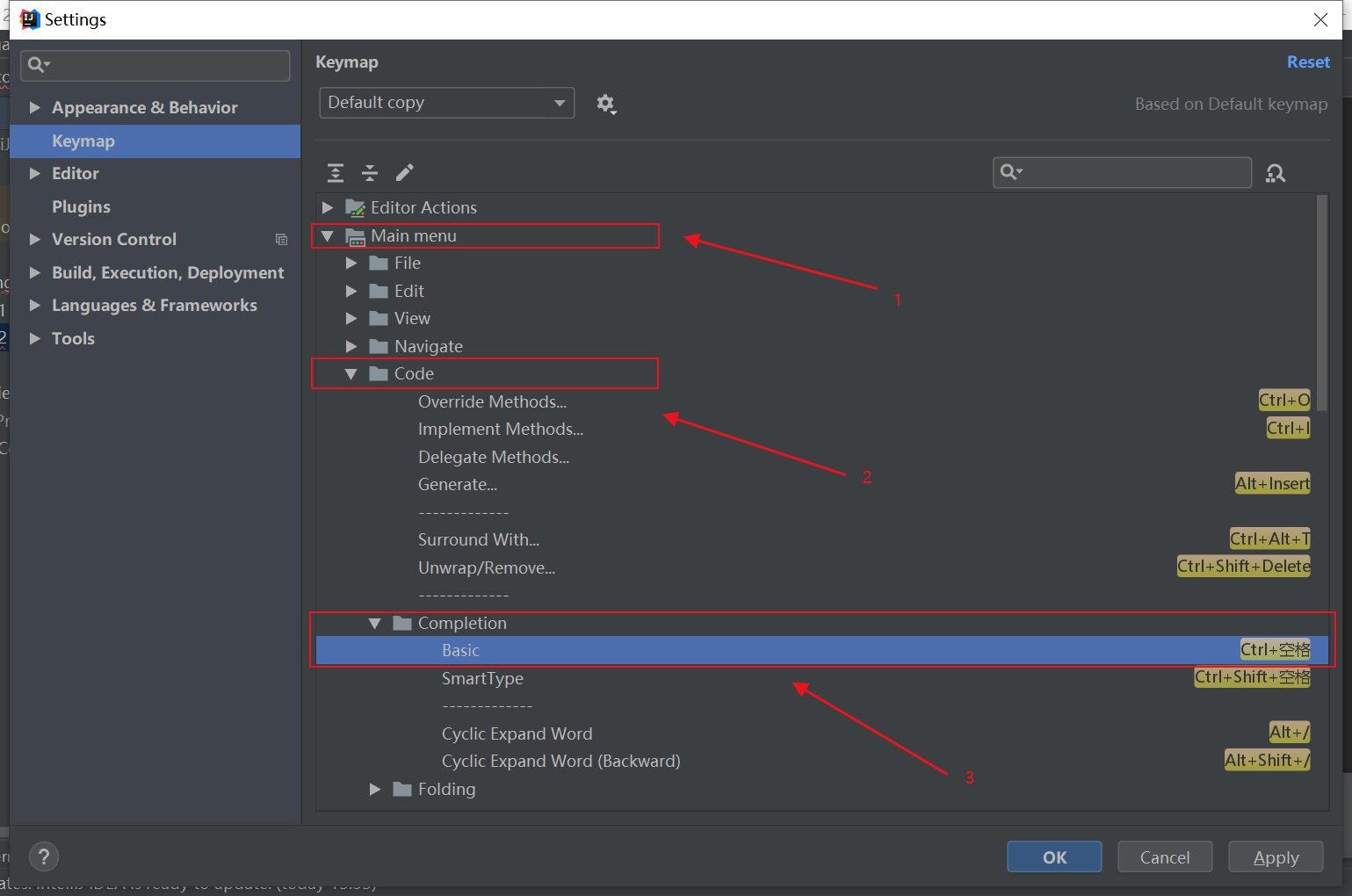Close the Settings dialog
The width and height of the screenshot is (1352, 896).
1320,19
